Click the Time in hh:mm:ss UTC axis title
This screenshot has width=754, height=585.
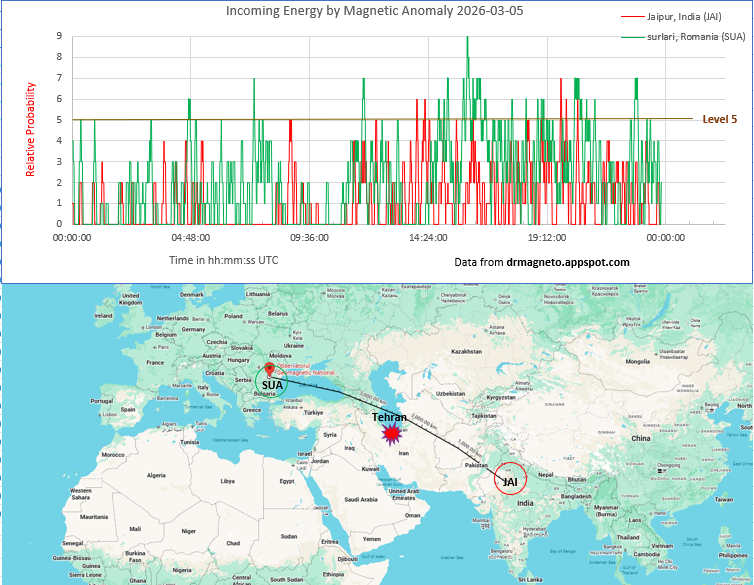tap(223, 260)
